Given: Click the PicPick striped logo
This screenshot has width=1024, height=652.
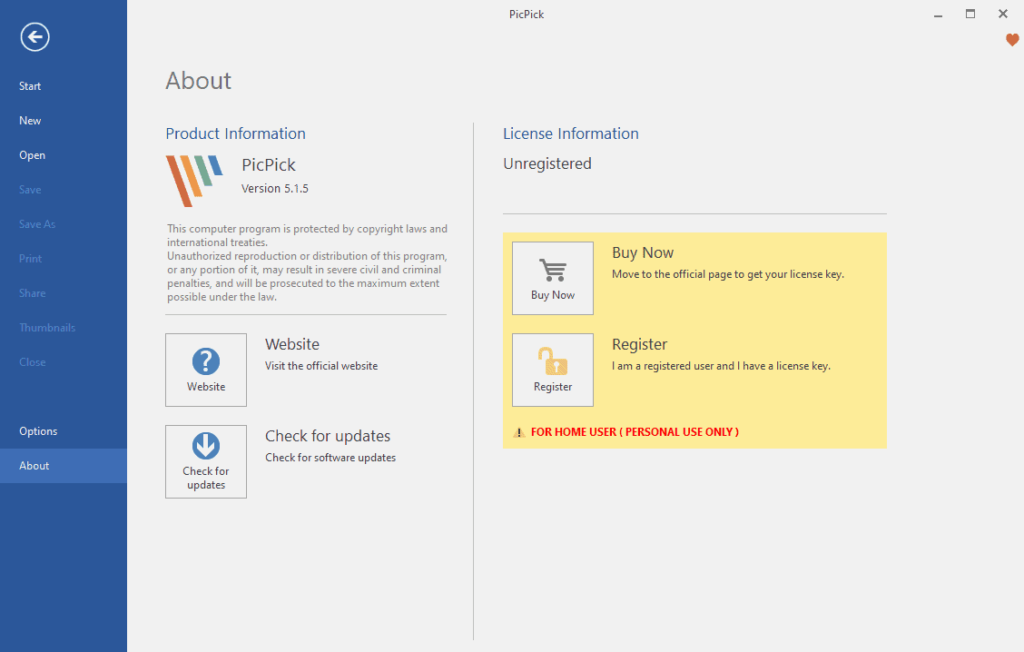Looking at the screenshot, I should [x=194, y=180].
